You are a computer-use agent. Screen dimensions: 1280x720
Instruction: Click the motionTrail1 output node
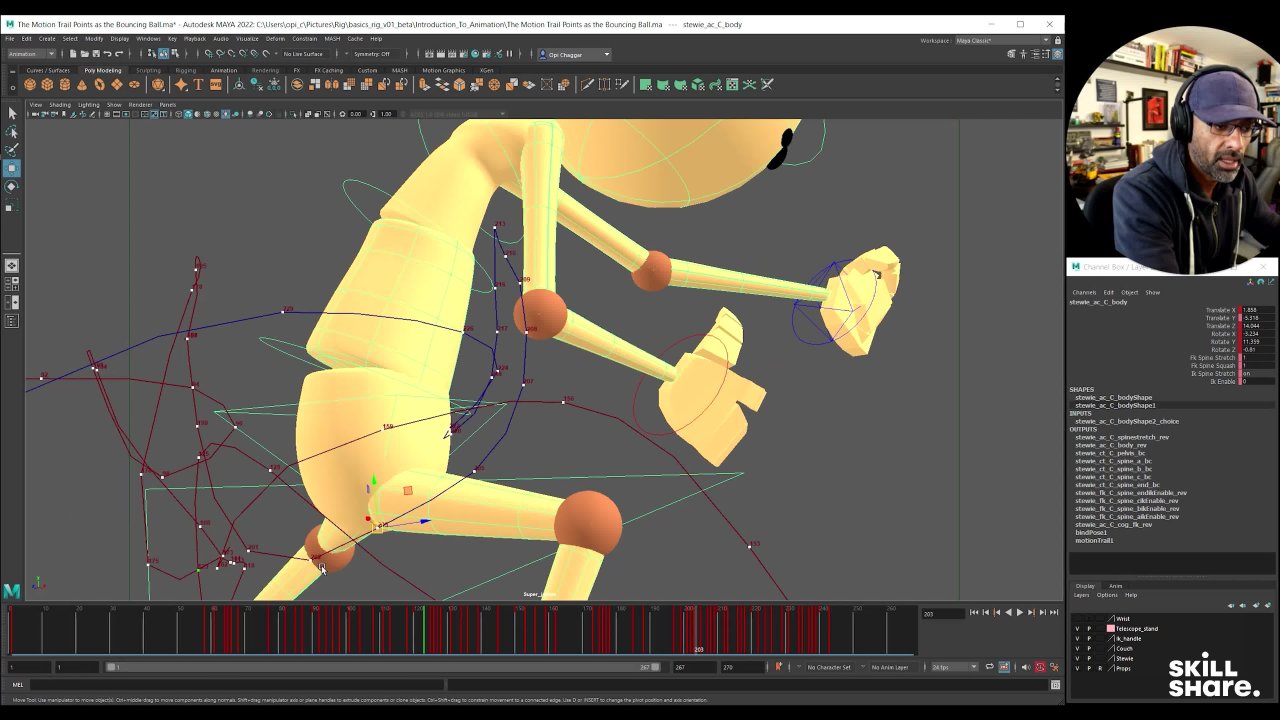(x=1093, y=541)
